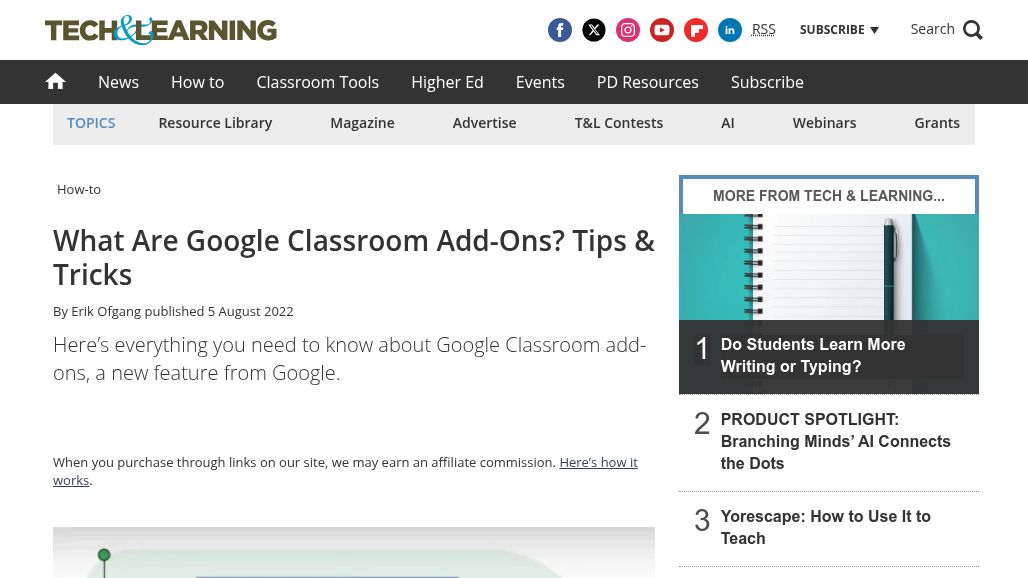Click the Flipboard social icon
This screenshot has height=578, width=1028.
[x=696, y=30]
